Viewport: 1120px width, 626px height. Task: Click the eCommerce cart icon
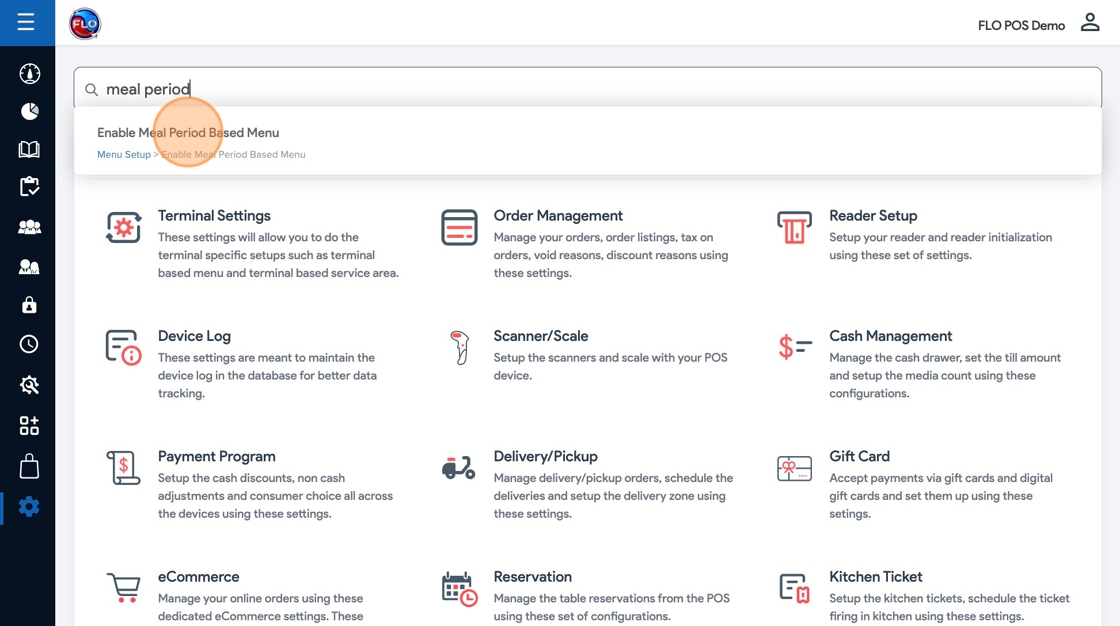tap(124, 588)
